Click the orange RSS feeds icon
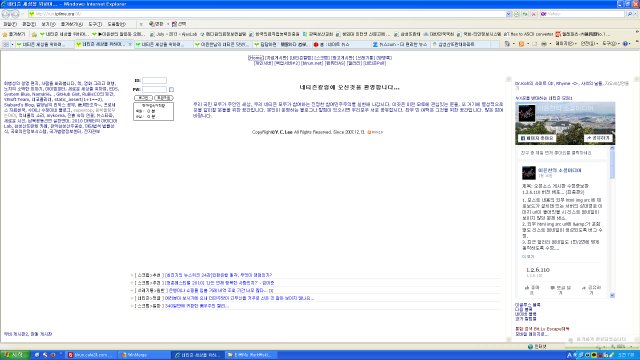Viewport: 640px width, 360px height. [x=521, y=44]
